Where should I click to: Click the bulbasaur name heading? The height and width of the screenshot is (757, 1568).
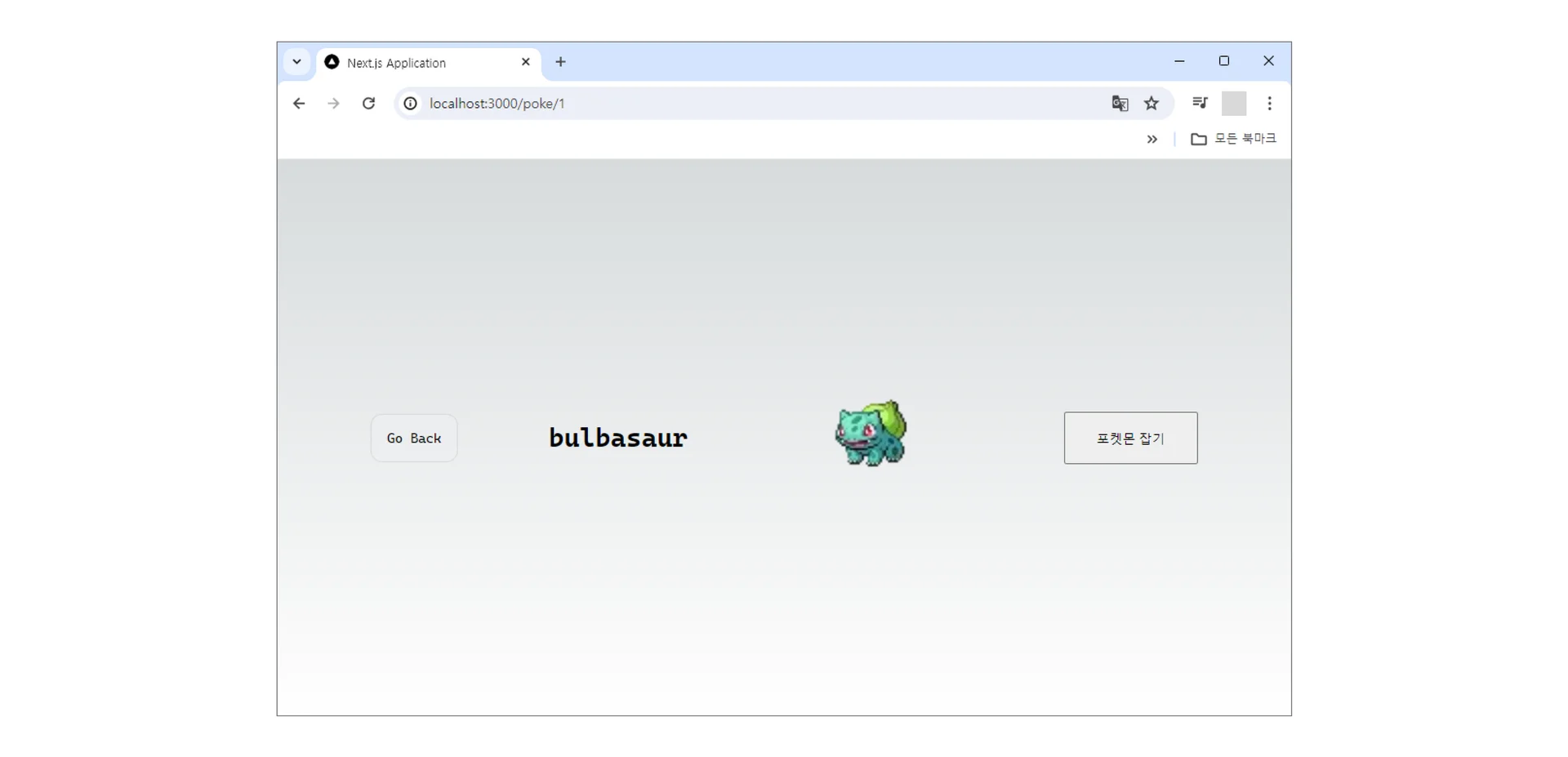click(618, 439)
